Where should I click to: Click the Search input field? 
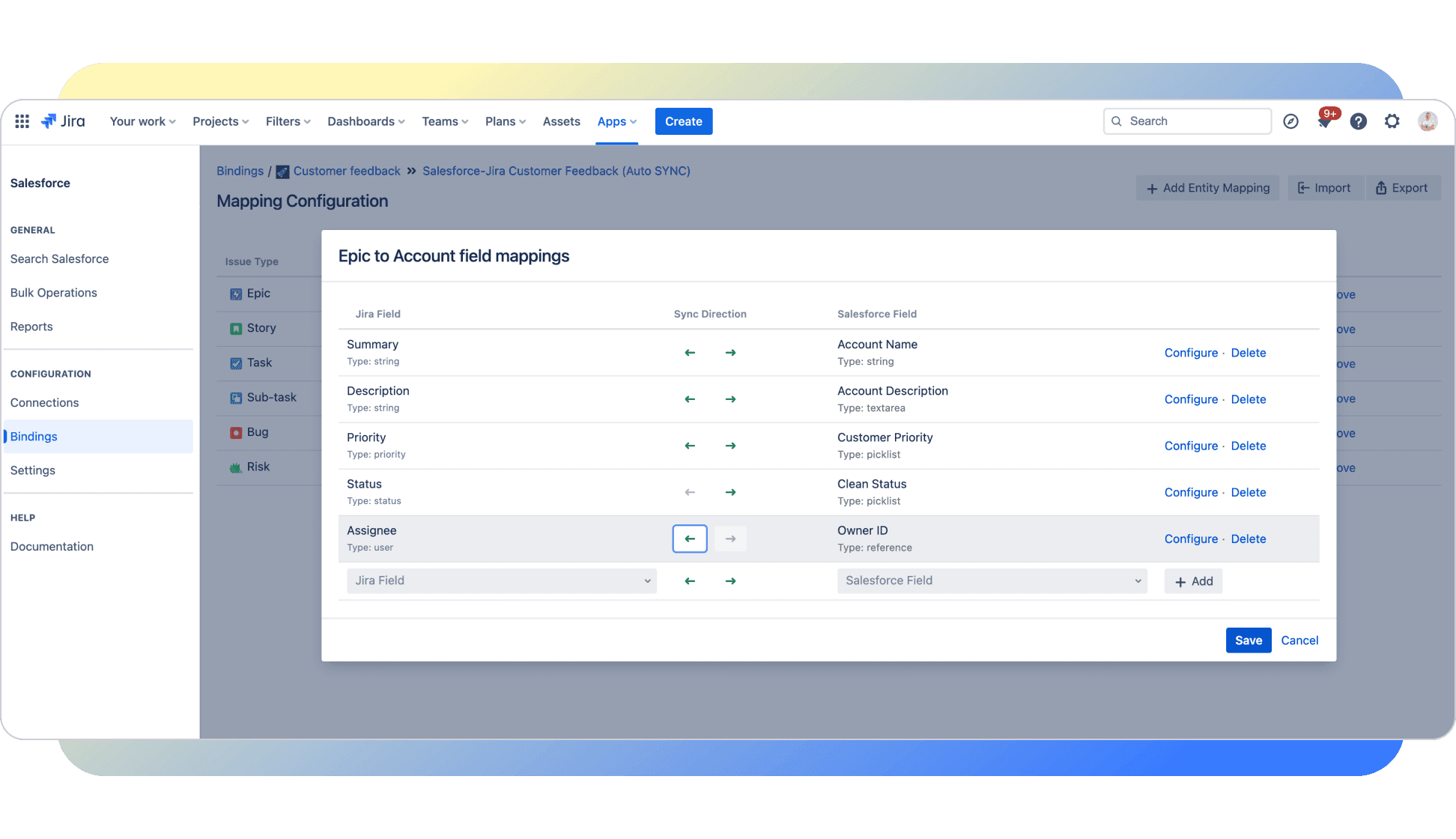1186,121
